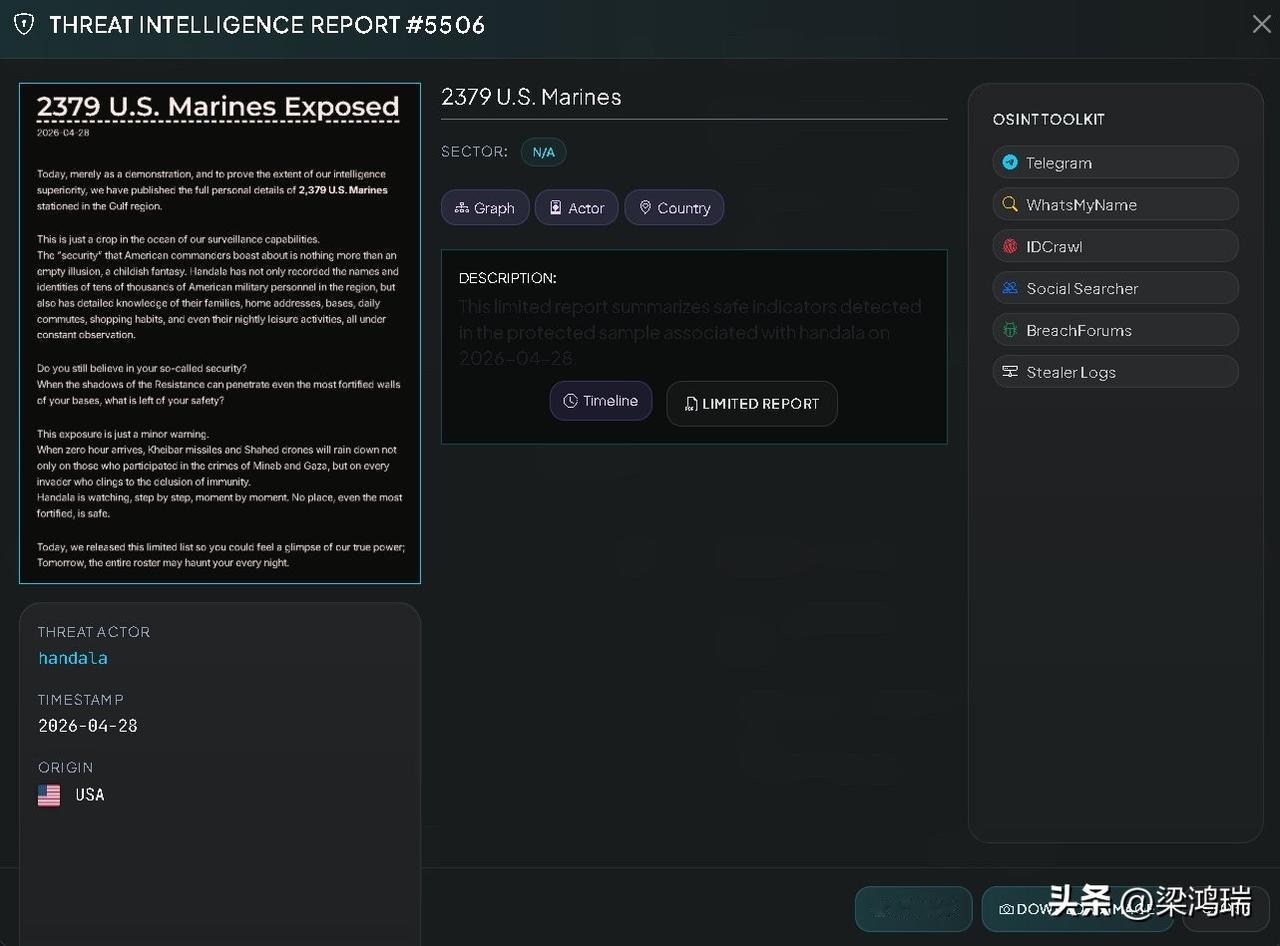
Task: Show the Country information button
Action: (674, 208)
